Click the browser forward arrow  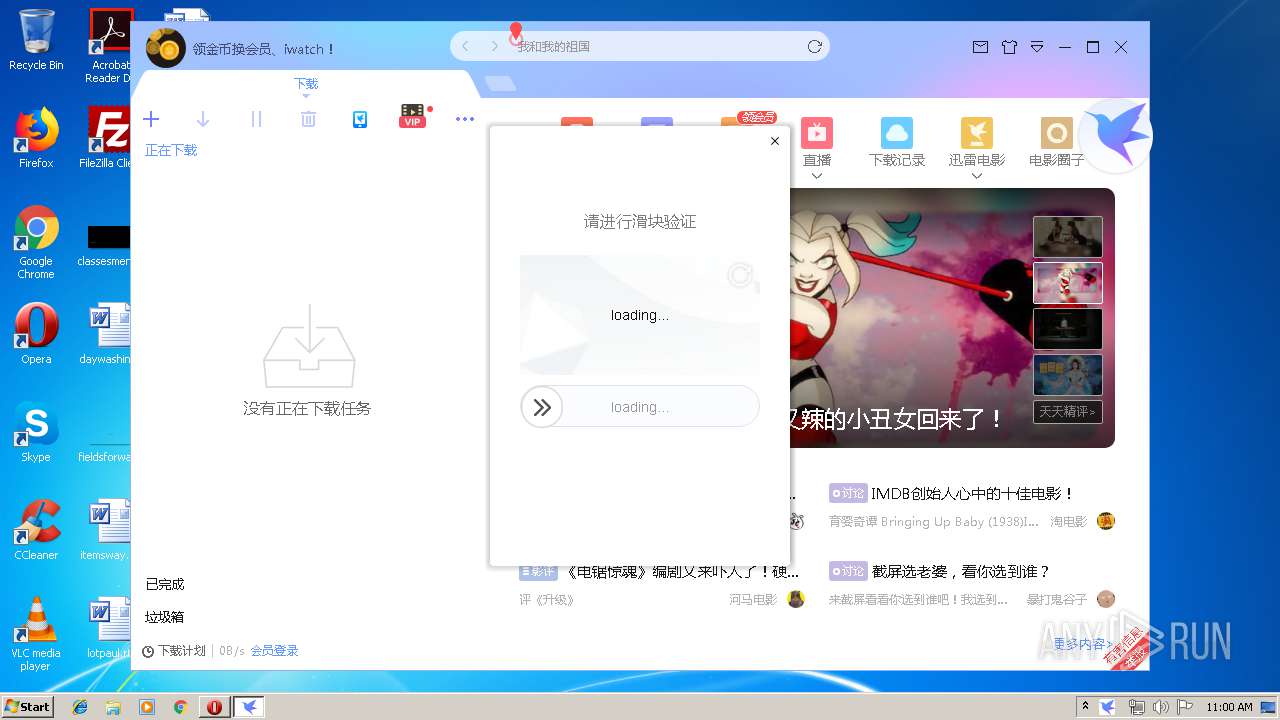[x=494, y=46]
